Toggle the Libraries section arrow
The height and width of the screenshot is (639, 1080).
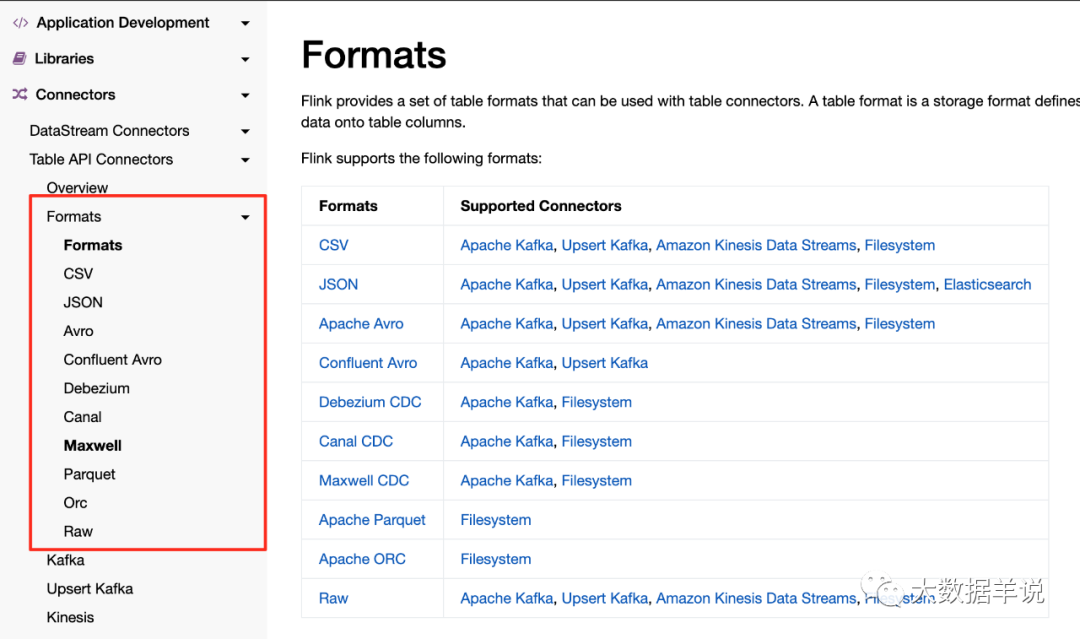pos(245,59)
